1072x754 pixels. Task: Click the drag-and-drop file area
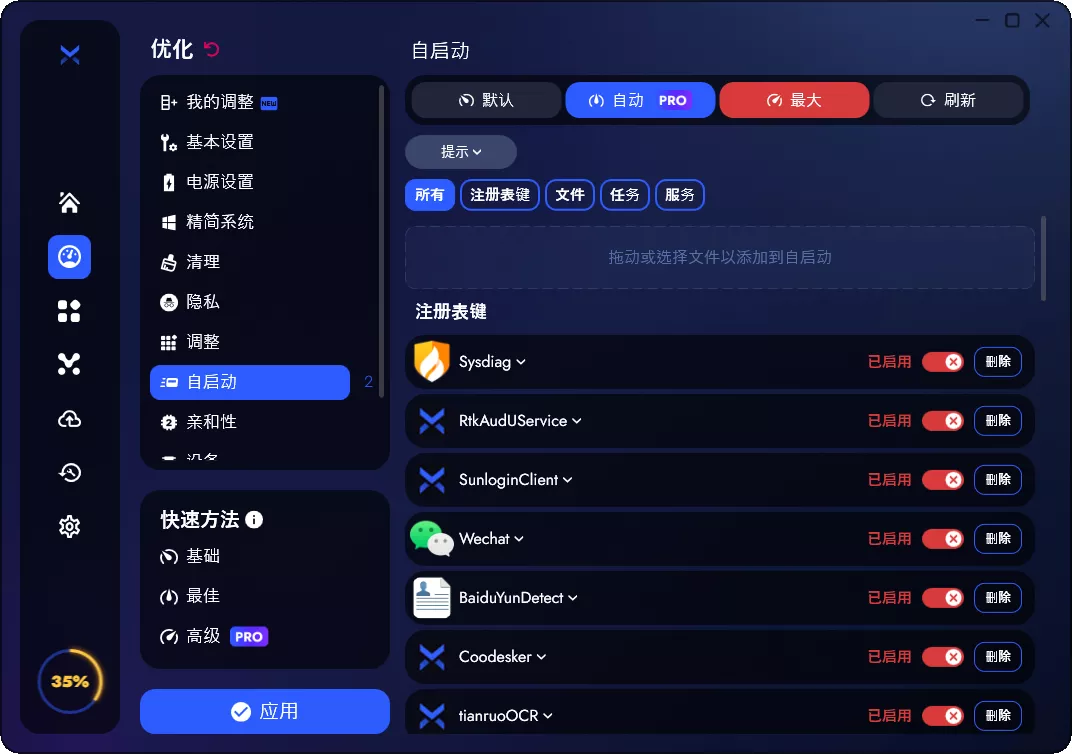pos(719,258)
